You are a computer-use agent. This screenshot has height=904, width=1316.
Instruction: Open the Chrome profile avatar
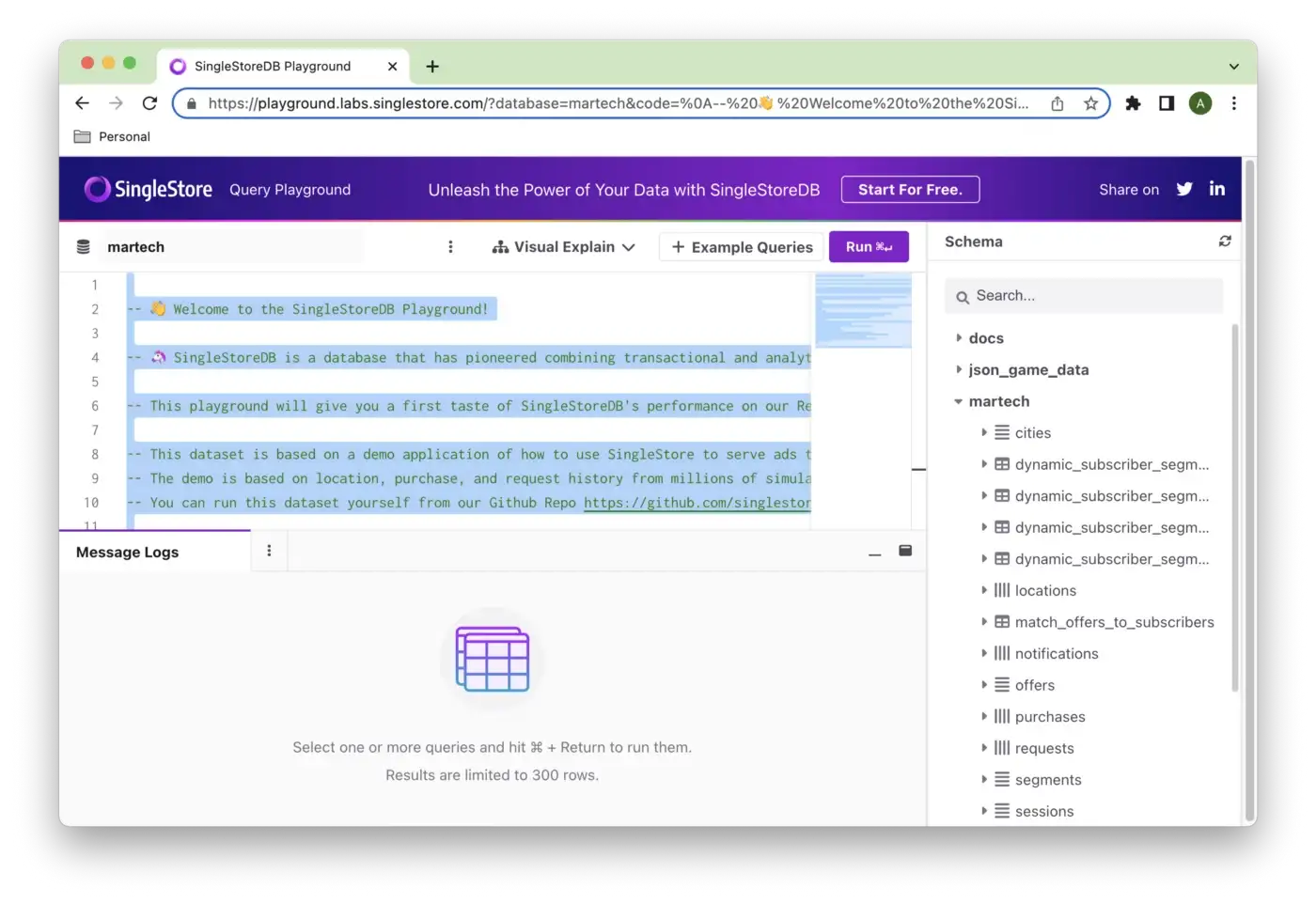[x=1200, y=103]
